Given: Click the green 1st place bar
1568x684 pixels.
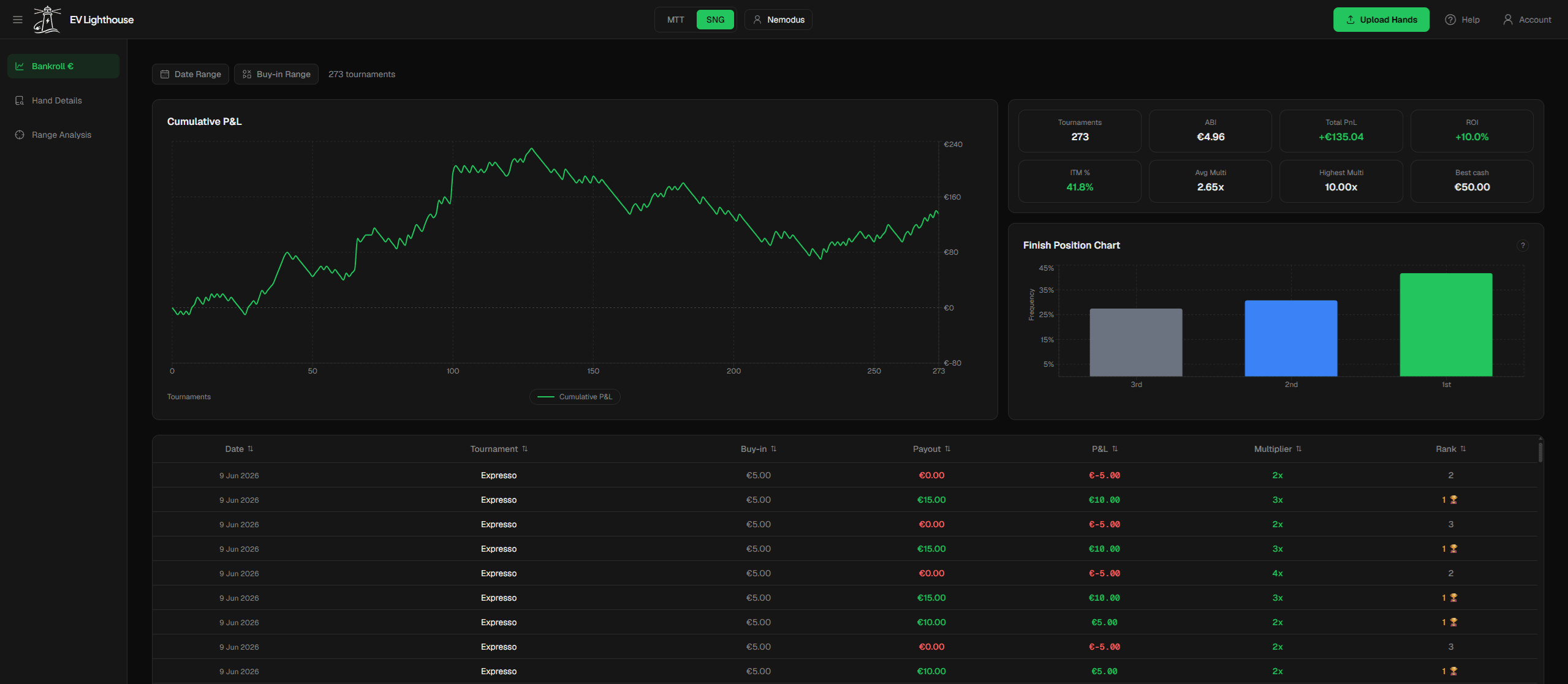Looking at the screenshot, I should click(x=1446, y=325).
